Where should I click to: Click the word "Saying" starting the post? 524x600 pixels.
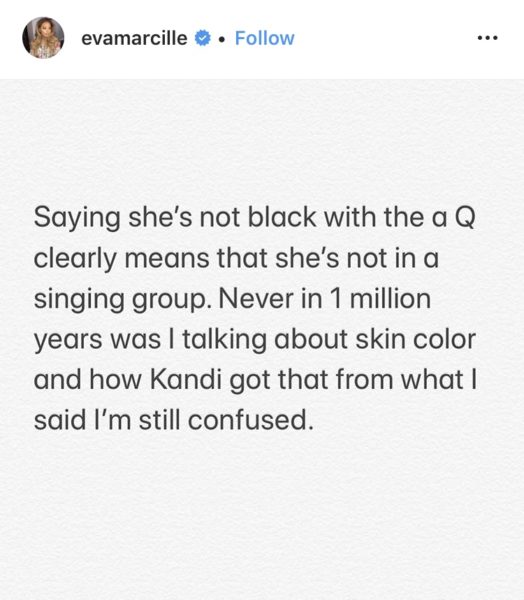tap(77, 218)
